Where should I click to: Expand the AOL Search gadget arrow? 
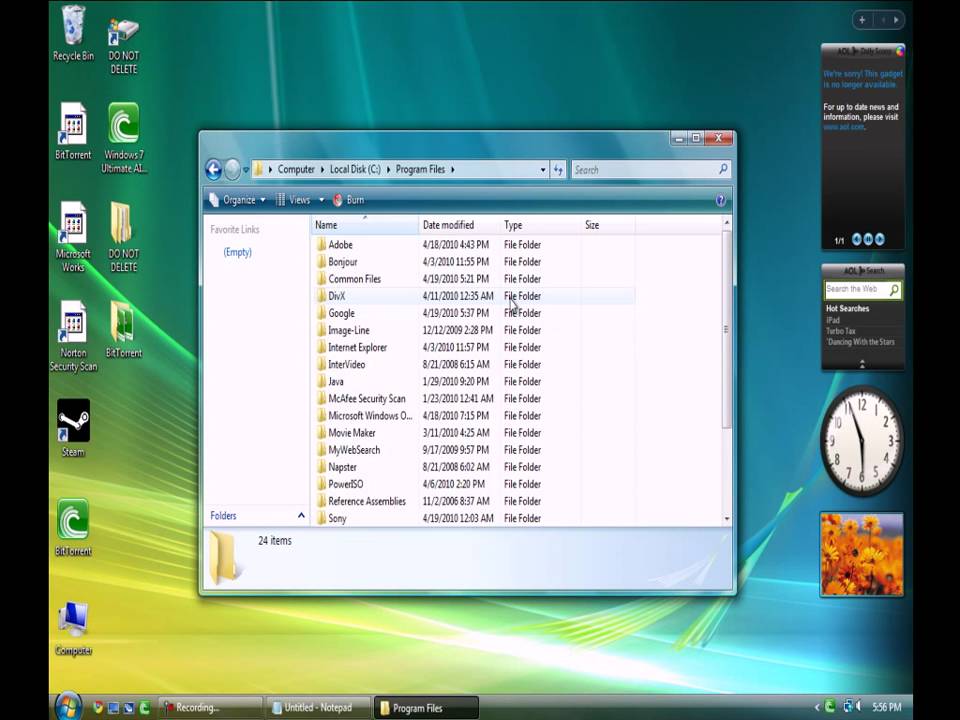point(862,364)
